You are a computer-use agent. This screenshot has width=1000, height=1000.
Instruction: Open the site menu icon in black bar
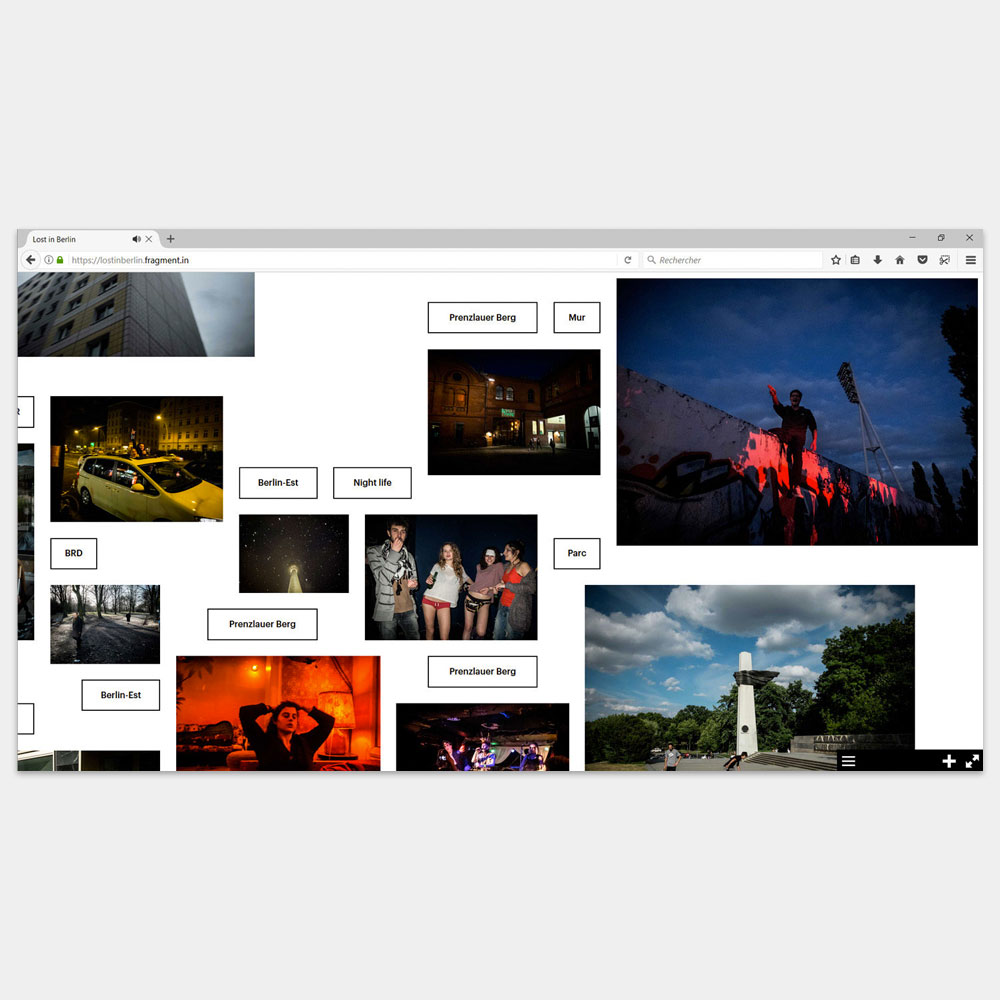coord(848,761)
